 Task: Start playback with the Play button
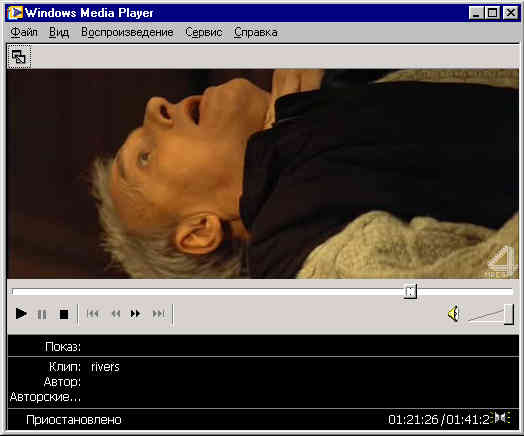click(21, 314)
